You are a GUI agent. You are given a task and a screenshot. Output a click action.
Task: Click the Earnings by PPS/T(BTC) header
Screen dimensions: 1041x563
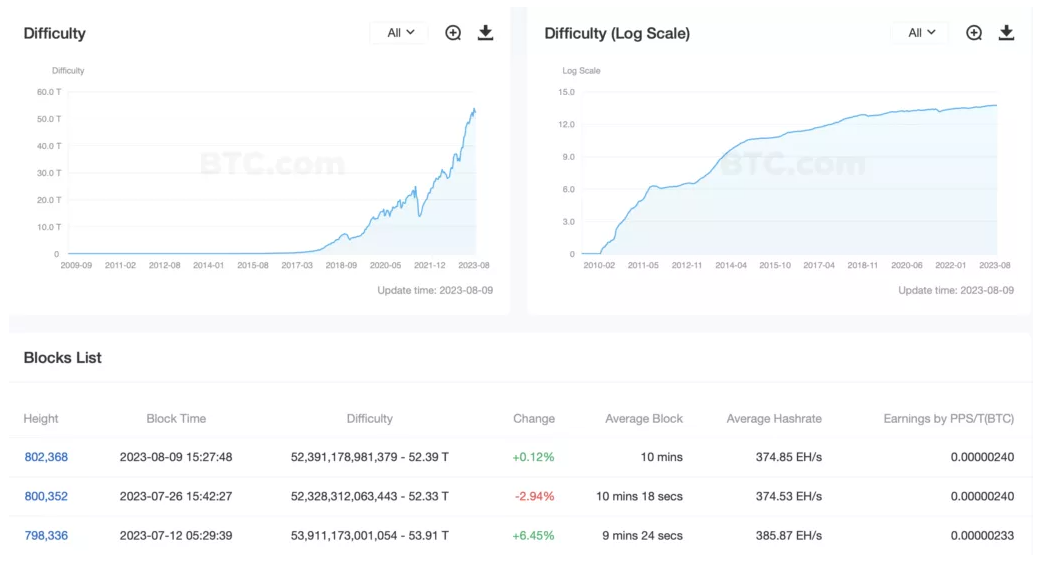[x=948, y=419]
